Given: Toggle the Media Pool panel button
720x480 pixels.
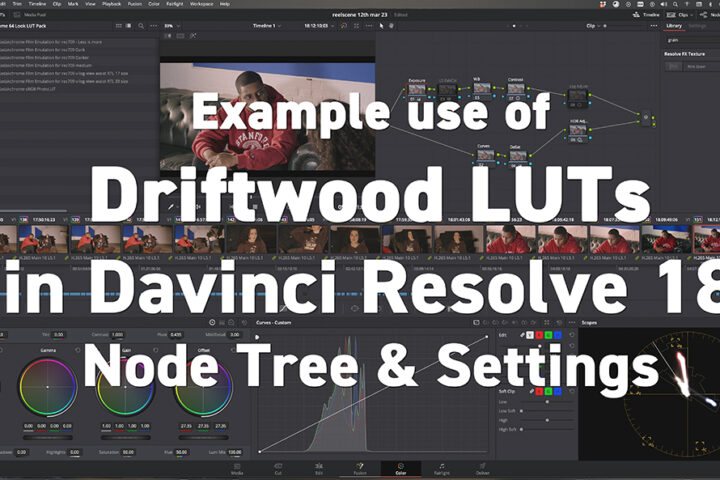Looking at the screenshot, I should [30, 15].
